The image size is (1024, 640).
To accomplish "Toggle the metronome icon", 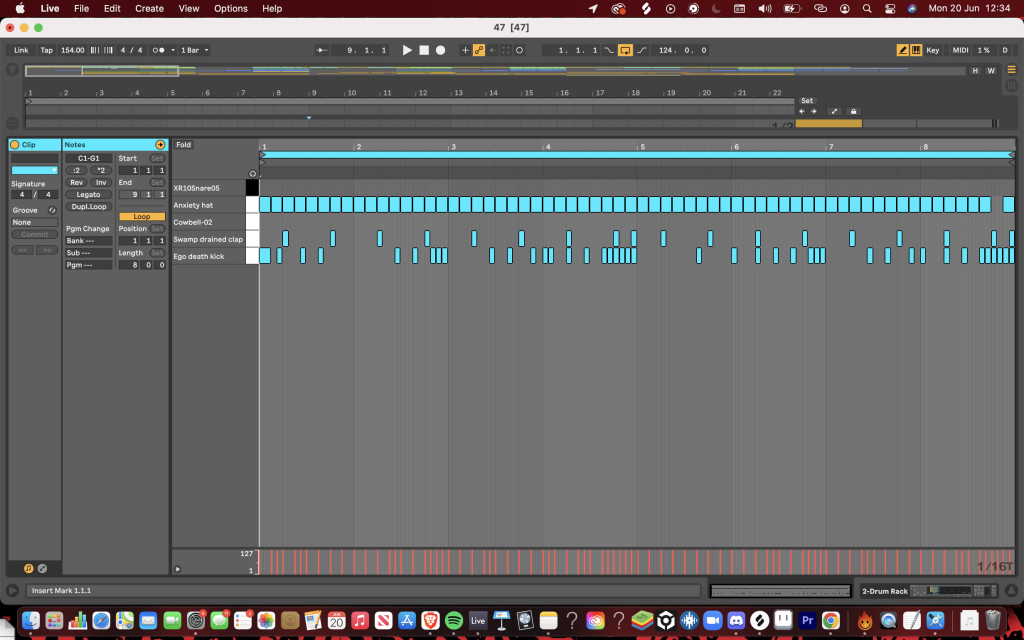I will pos(159,50).
